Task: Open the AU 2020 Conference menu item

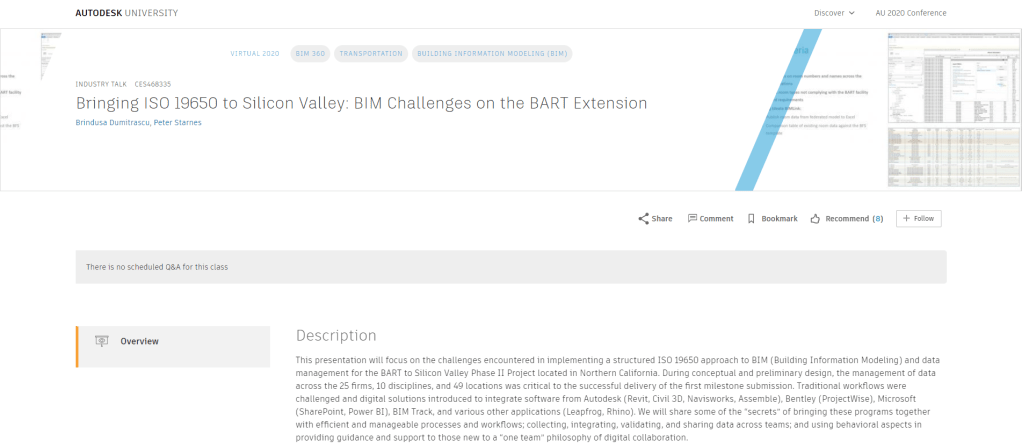Action: [910, 13]
